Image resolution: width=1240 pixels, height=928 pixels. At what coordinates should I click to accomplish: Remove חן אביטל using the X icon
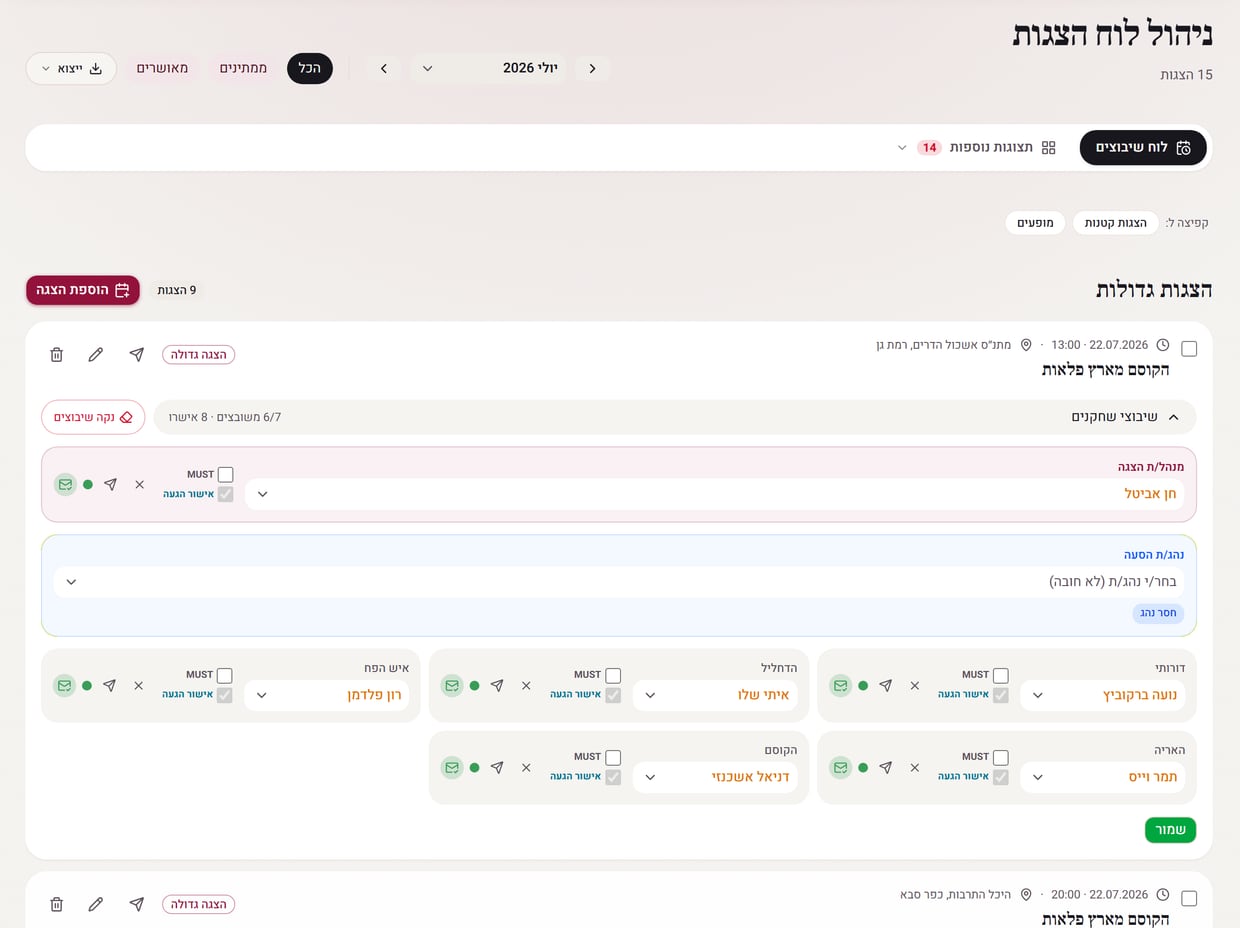click(140, 484)
